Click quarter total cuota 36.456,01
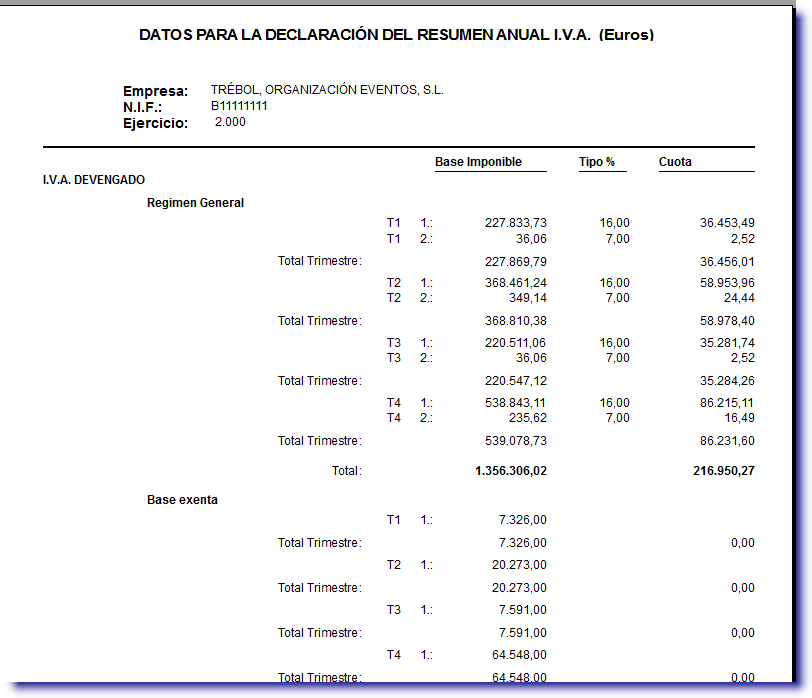The height and width of the screenshot is (698, 812). tap(727, 261)
